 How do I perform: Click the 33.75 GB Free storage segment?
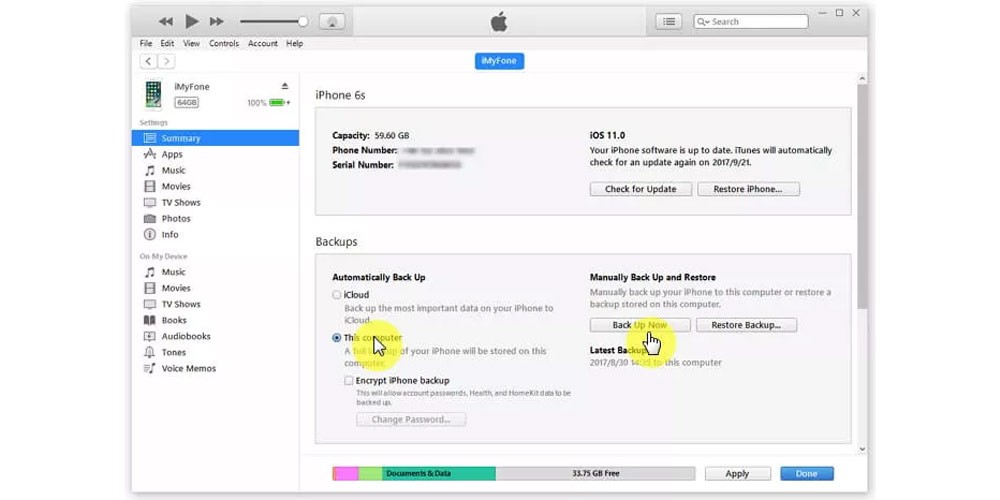(595, 474)
